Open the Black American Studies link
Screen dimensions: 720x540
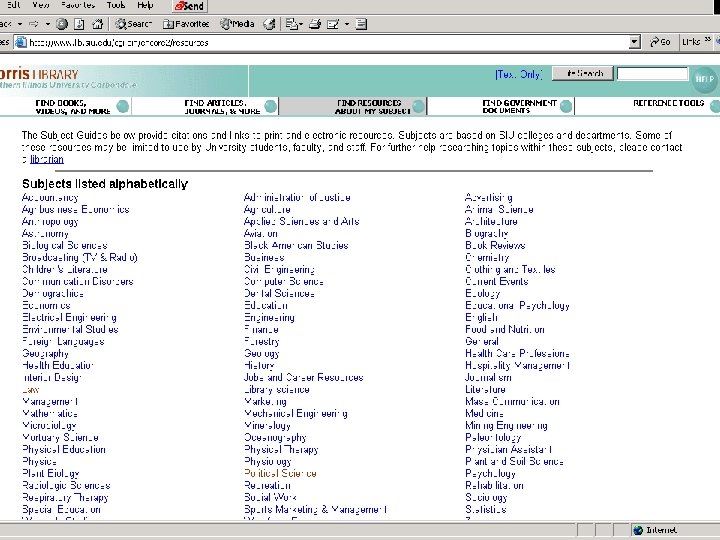point(296,245)
